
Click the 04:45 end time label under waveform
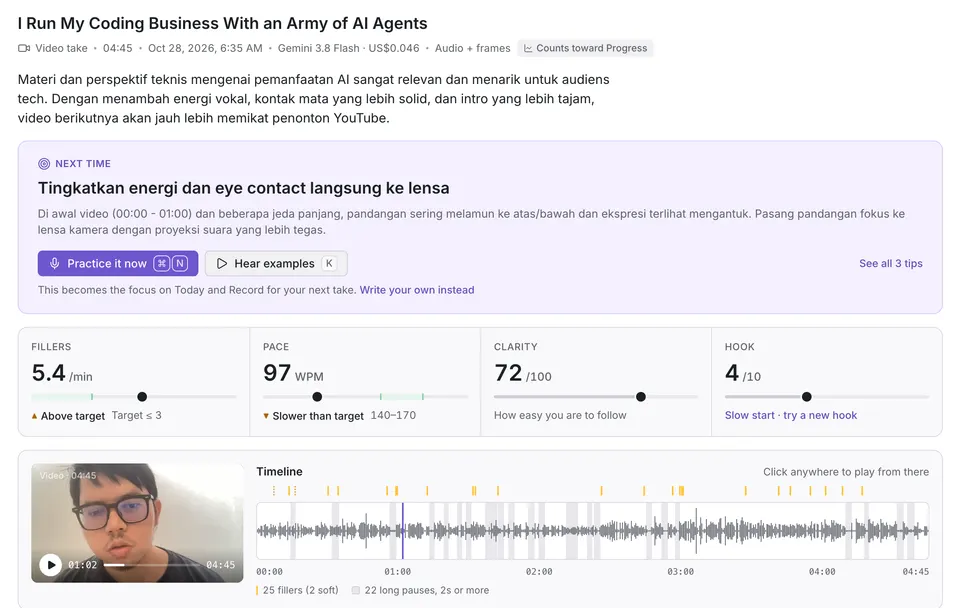[x=915, y=571]
